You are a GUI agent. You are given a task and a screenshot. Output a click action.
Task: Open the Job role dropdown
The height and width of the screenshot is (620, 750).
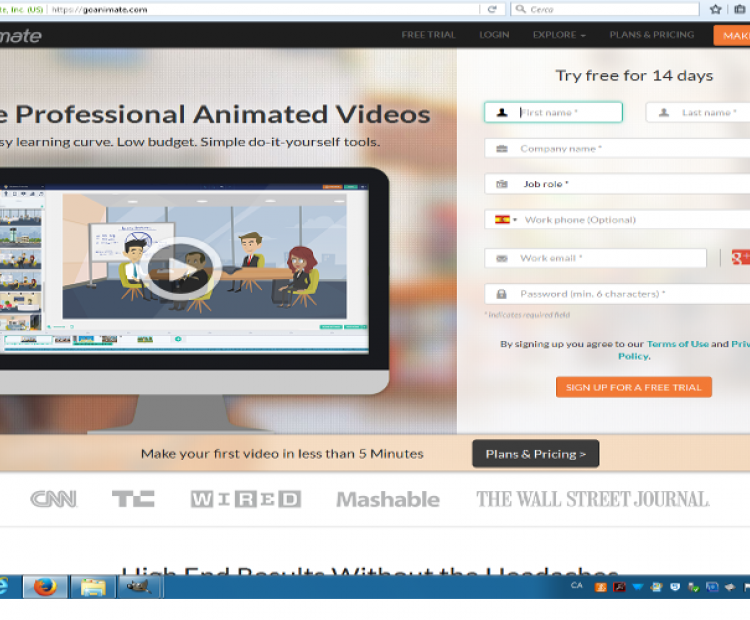[617, 184]
